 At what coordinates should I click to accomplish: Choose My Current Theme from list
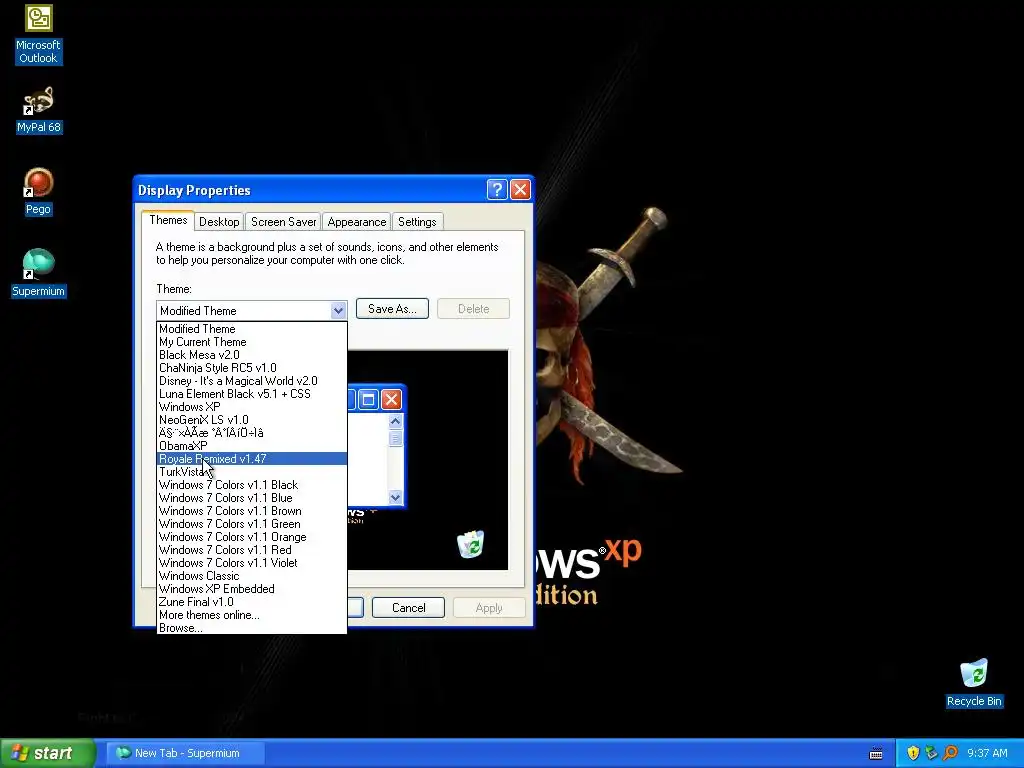tap(251, 342)
